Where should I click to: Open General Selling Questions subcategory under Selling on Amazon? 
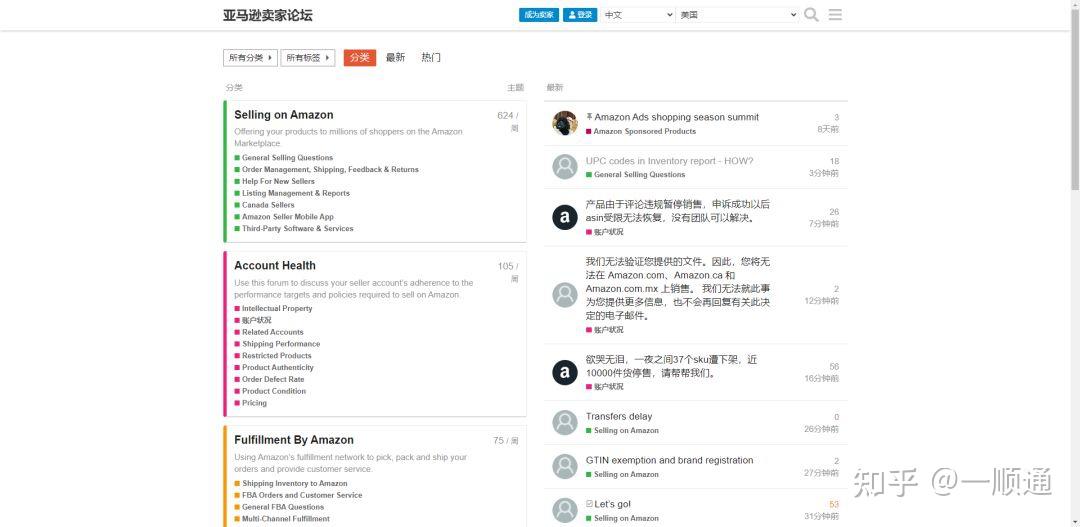[287, 158]
